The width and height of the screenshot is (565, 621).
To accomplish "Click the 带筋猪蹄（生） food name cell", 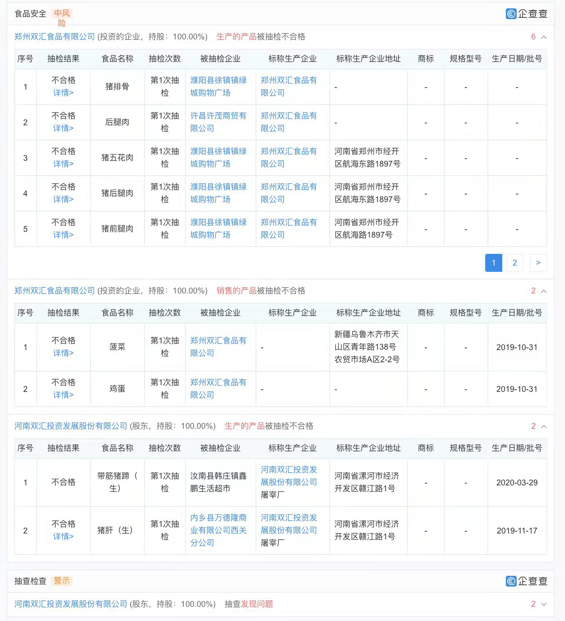I will pos(117,482).
